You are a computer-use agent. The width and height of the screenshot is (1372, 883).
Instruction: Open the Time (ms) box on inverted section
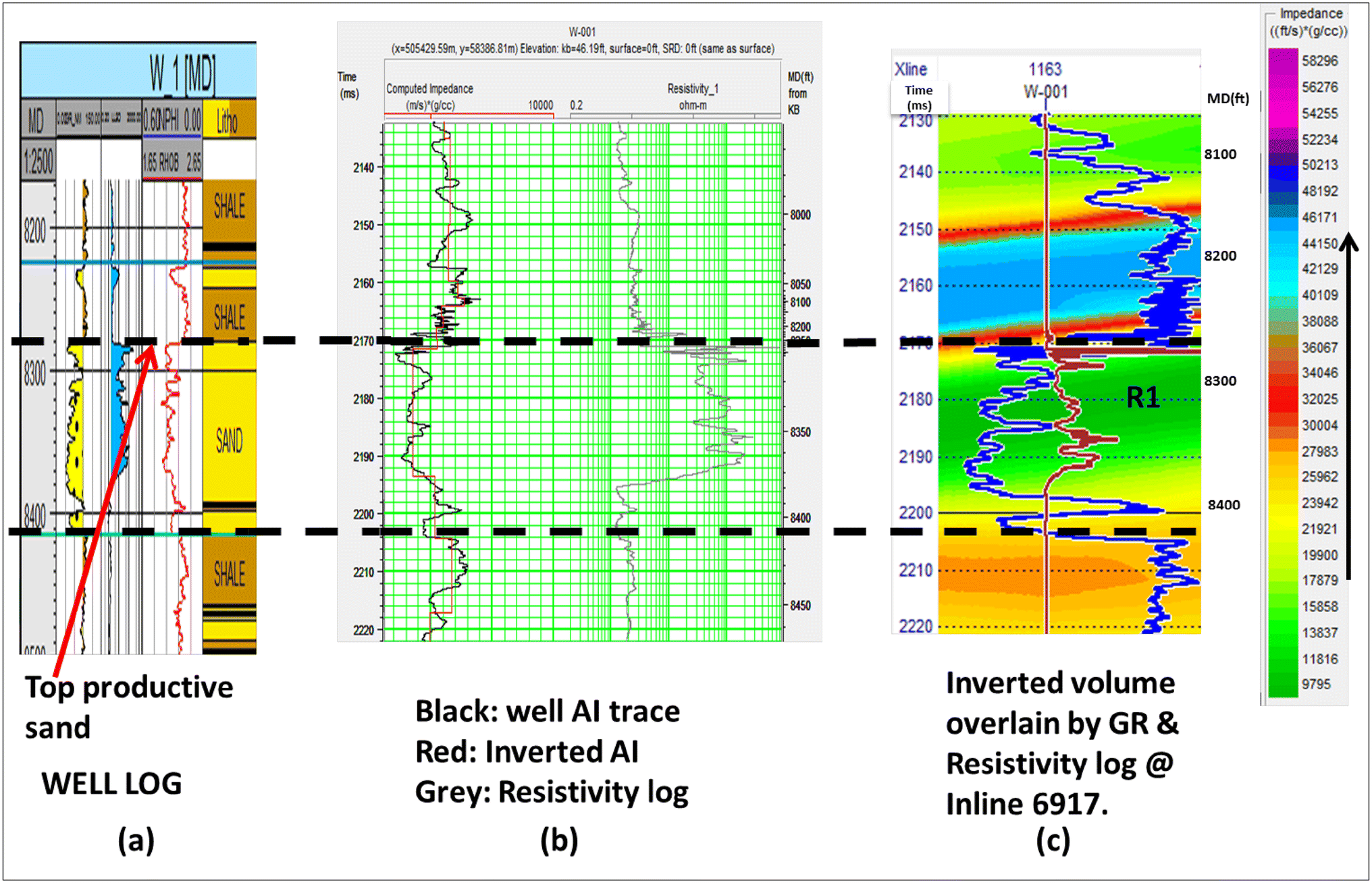919,97
